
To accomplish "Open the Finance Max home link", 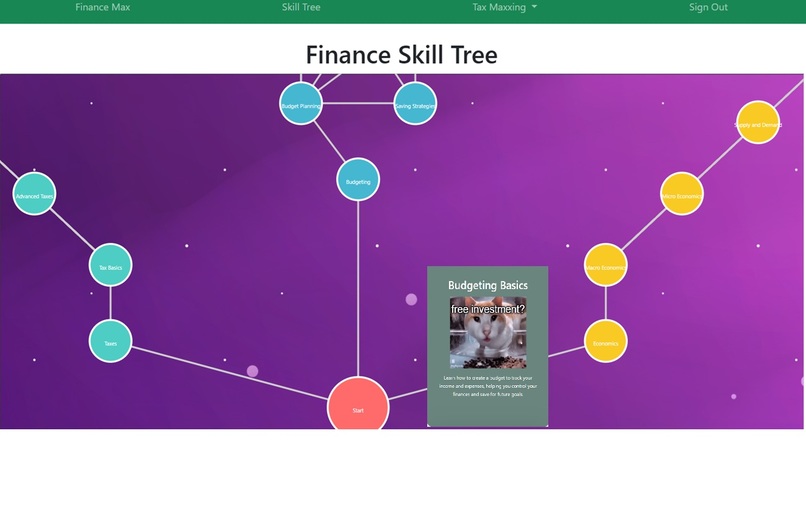I will coord(103,7).
